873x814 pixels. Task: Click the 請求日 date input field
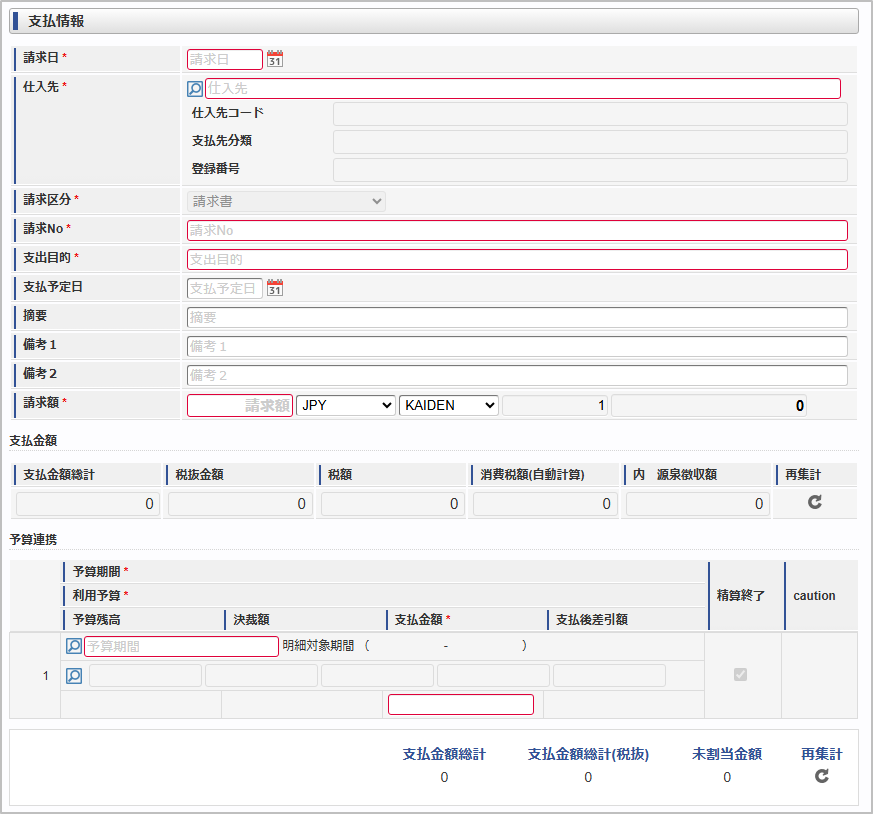pos(225,59)
